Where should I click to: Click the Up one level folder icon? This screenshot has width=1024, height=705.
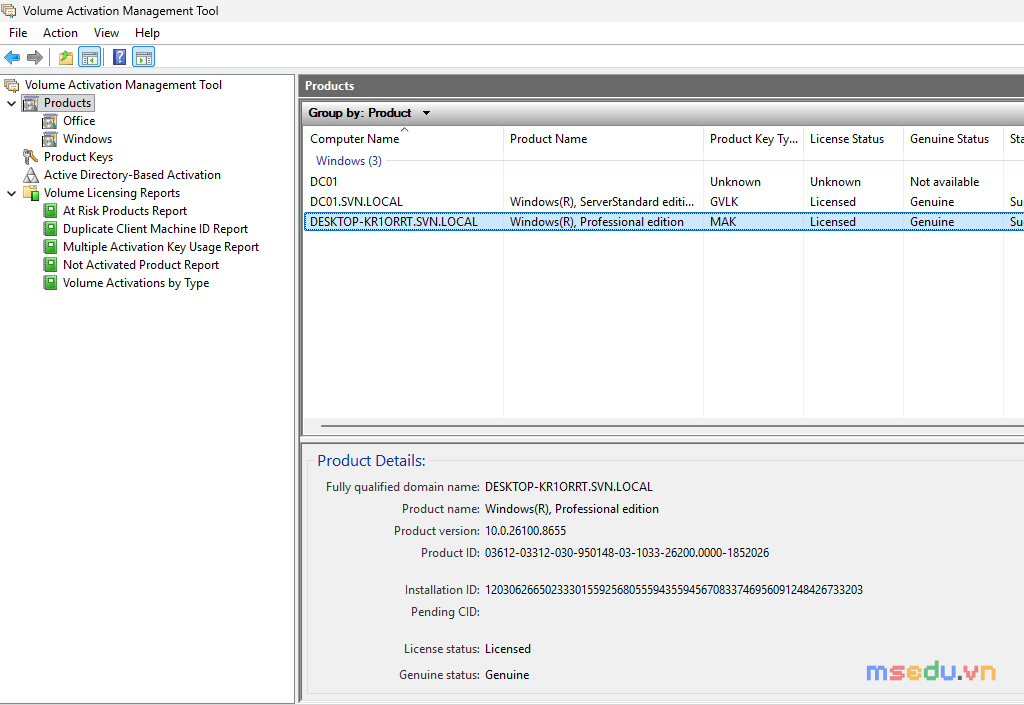click(x=65, y=57)
